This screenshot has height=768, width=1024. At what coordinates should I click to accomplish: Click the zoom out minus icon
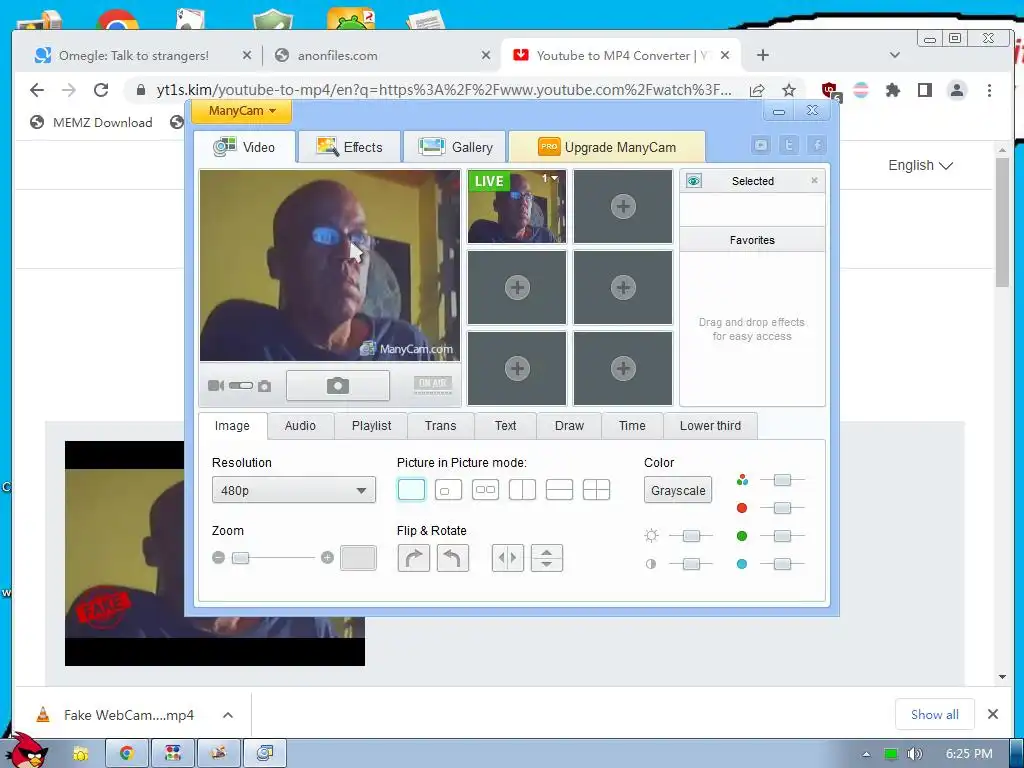point(219,558)
